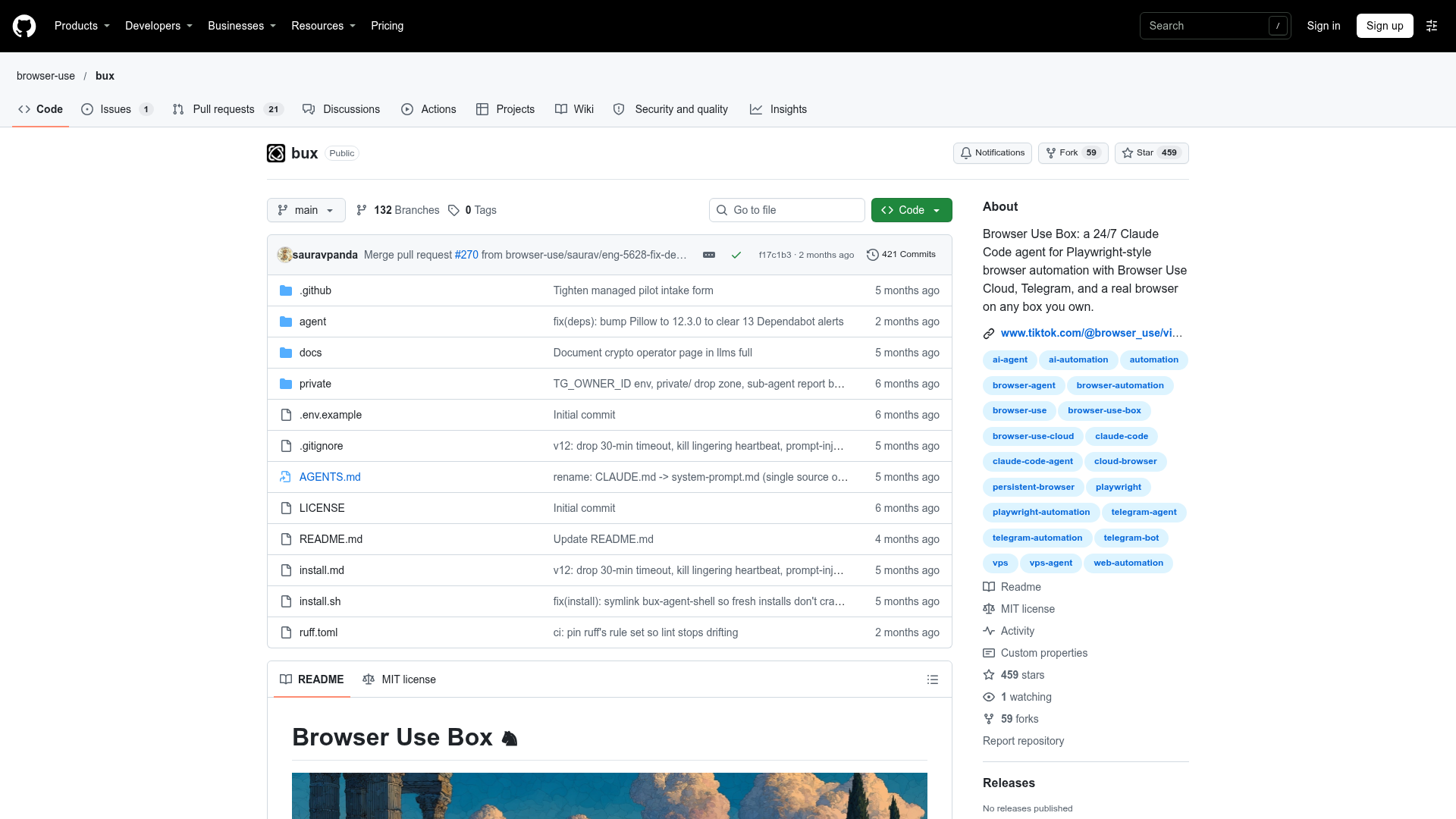Click the history clock icon by Commits
1456x819 pixels.
(873, 255)
